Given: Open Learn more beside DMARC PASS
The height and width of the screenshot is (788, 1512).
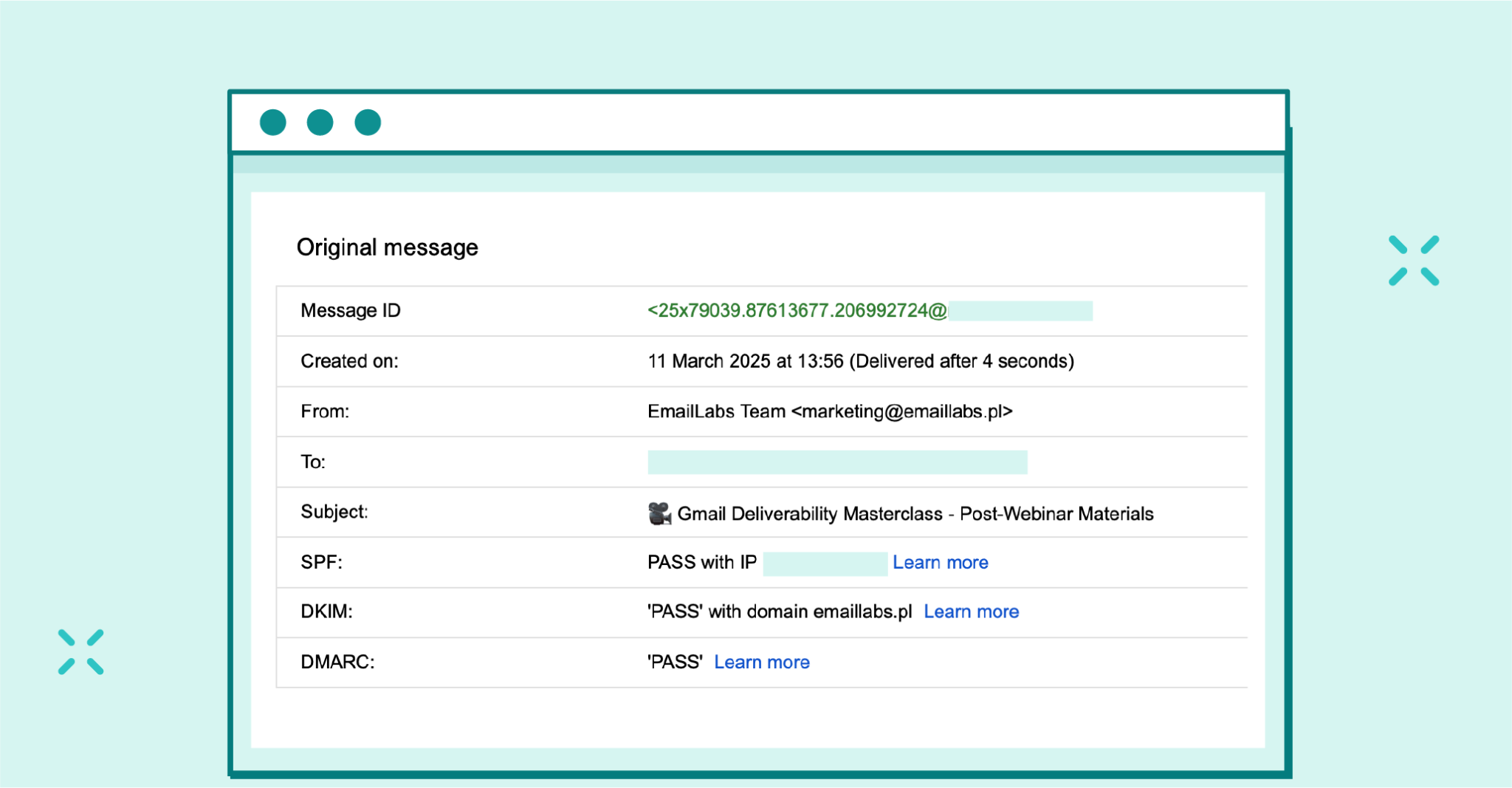Looking at the screenshot, I should click(761, 662).
